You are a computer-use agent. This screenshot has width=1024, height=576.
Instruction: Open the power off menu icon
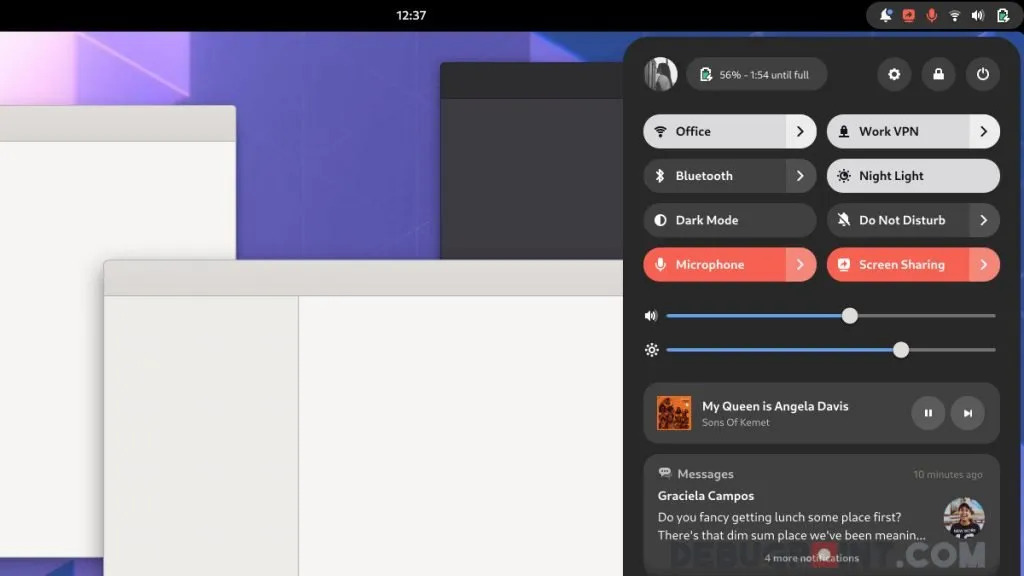[982, 74]
